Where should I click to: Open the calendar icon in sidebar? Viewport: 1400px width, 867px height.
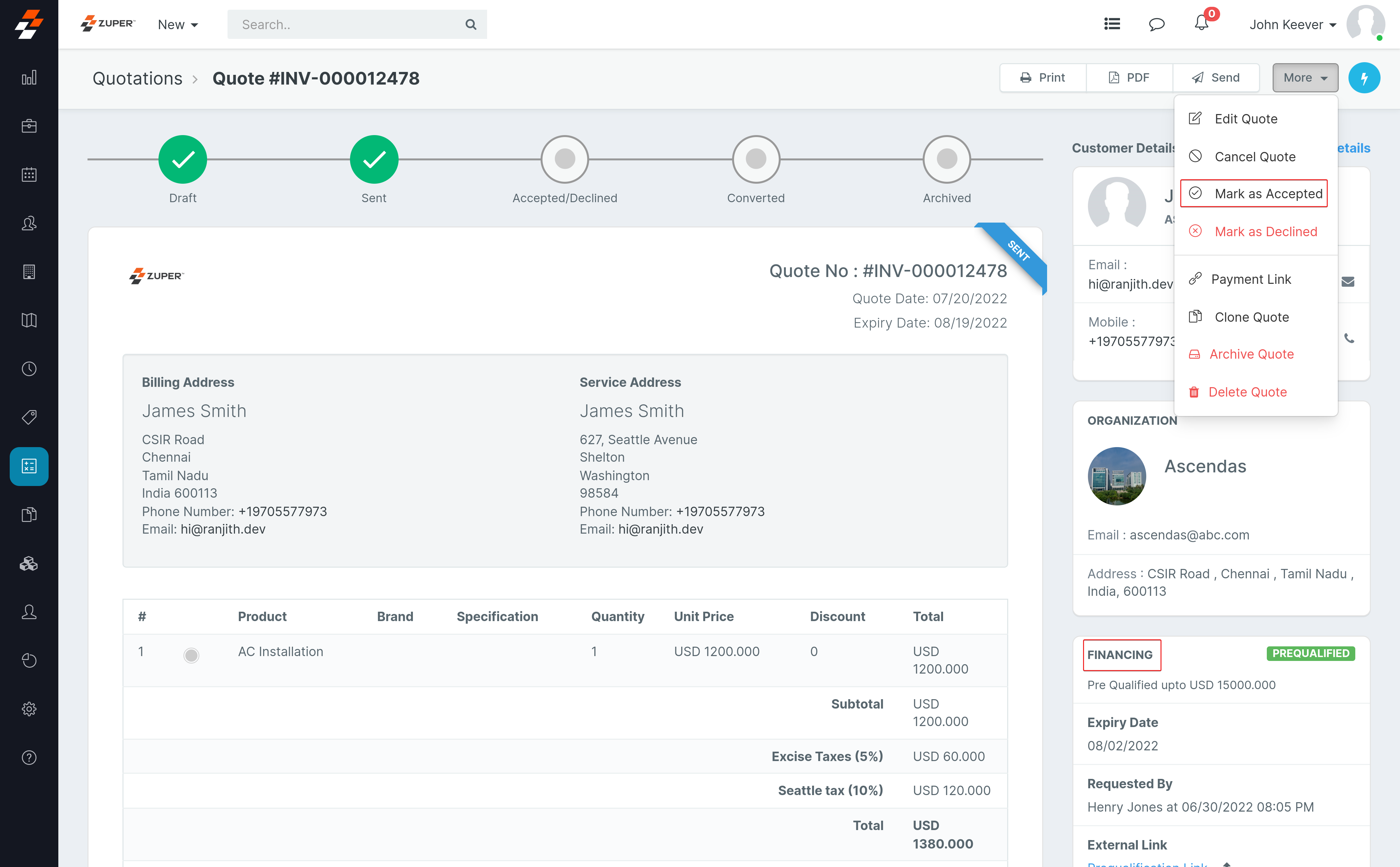pos(29,174)
